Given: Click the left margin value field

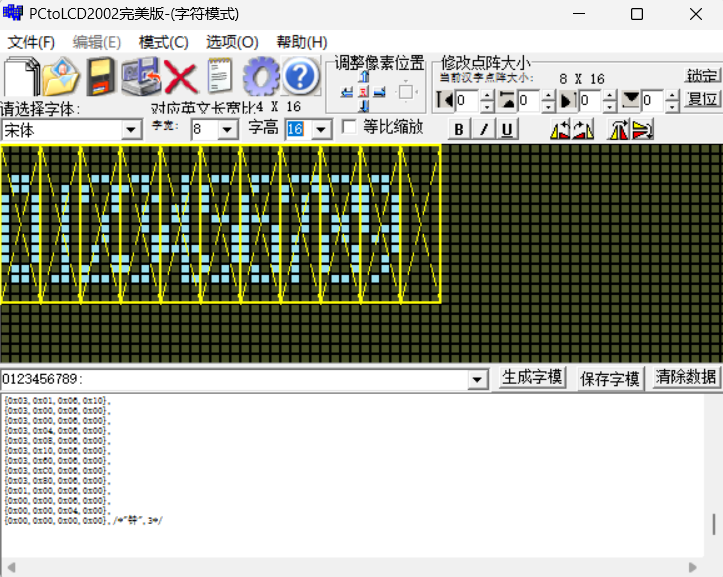Looking at the screenshot, I should (x=468, y=100).
